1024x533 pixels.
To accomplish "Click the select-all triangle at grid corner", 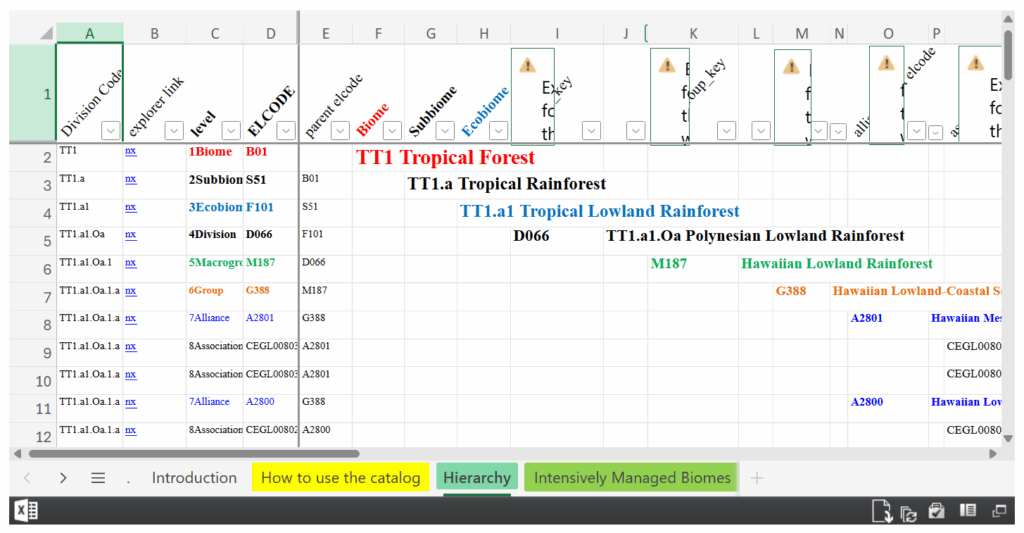I will (x=46, y=33).
